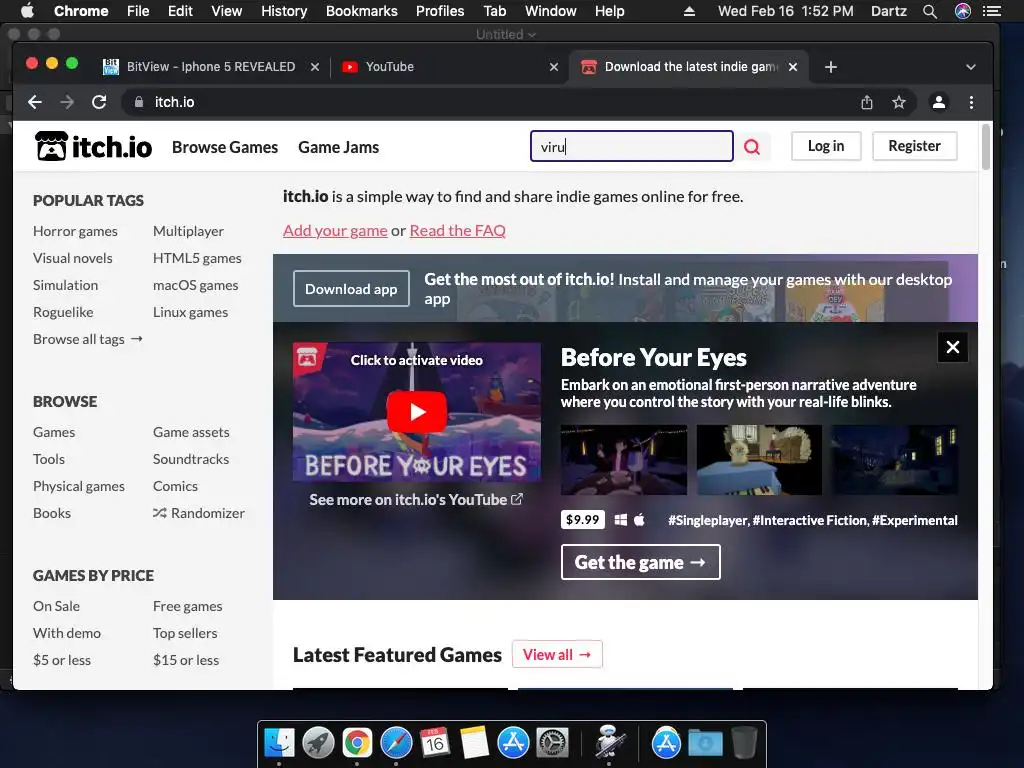Screen dimensions: 1024x768
Task: Click the itch.io search input field
Action: coord(632,146)
